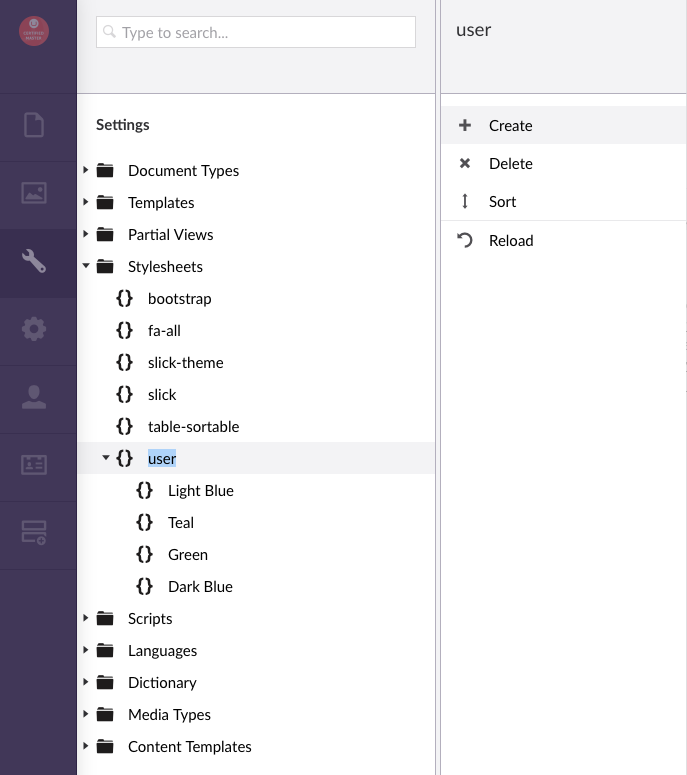Open the Forms section icon in sidebar
Image resolution: width=687 pixels, height=775 pixels.
[x=34, y=533]
